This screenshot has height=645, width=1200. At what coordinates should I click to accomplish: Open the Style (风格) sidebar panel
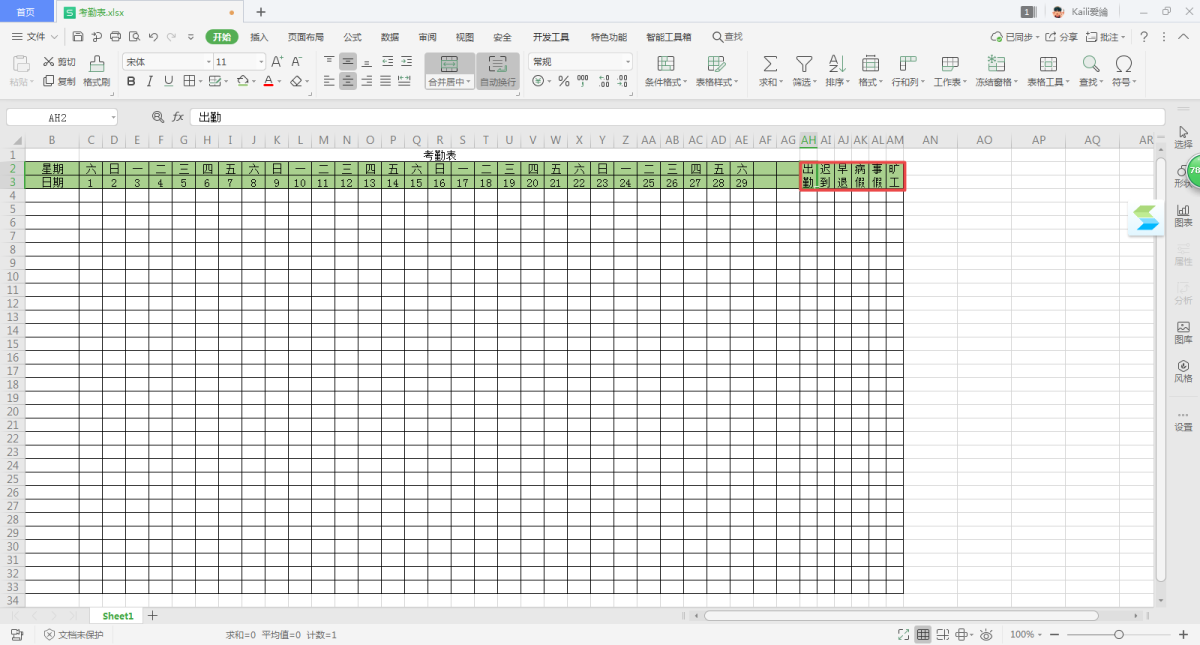(x=1183, y=371)
